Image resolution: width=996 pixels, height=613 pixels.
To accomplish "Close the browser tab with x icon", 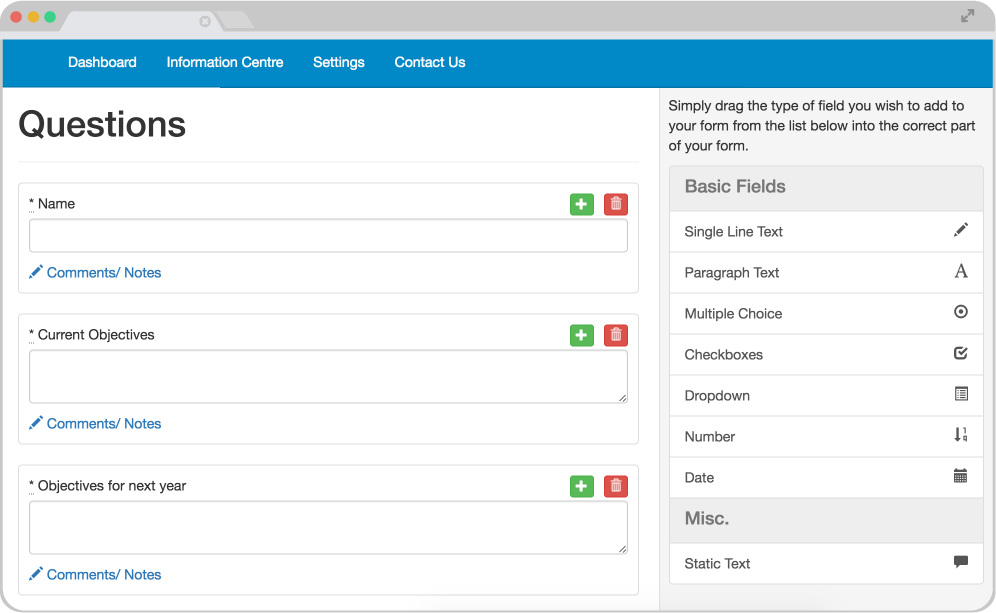I will [205, 22].
